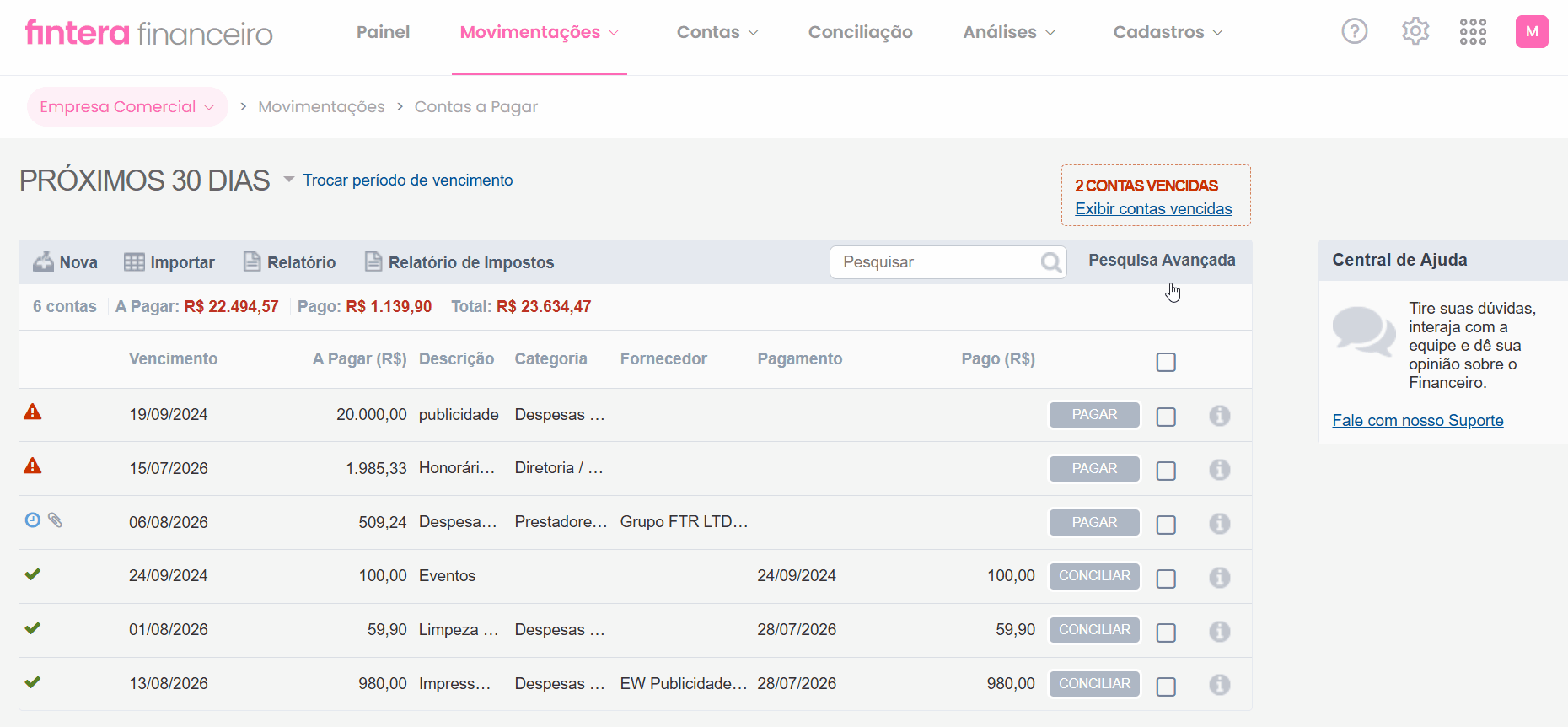Click Trocar período de vencimento link
1568x727 pixels.
pos(408,180)
